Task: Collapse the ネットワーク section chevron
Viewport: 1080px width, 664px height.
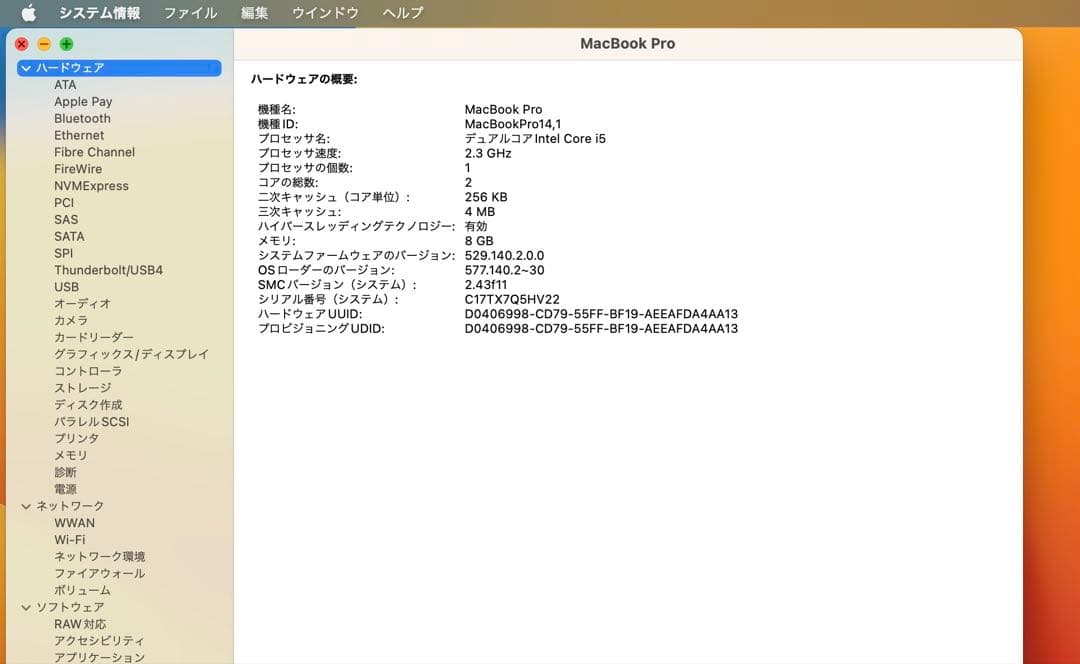Action: [26, 507]
